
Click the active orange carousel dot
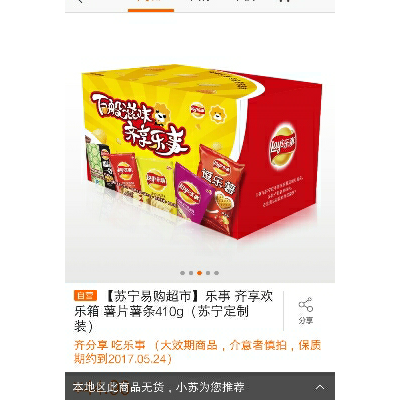pos(199,273)
